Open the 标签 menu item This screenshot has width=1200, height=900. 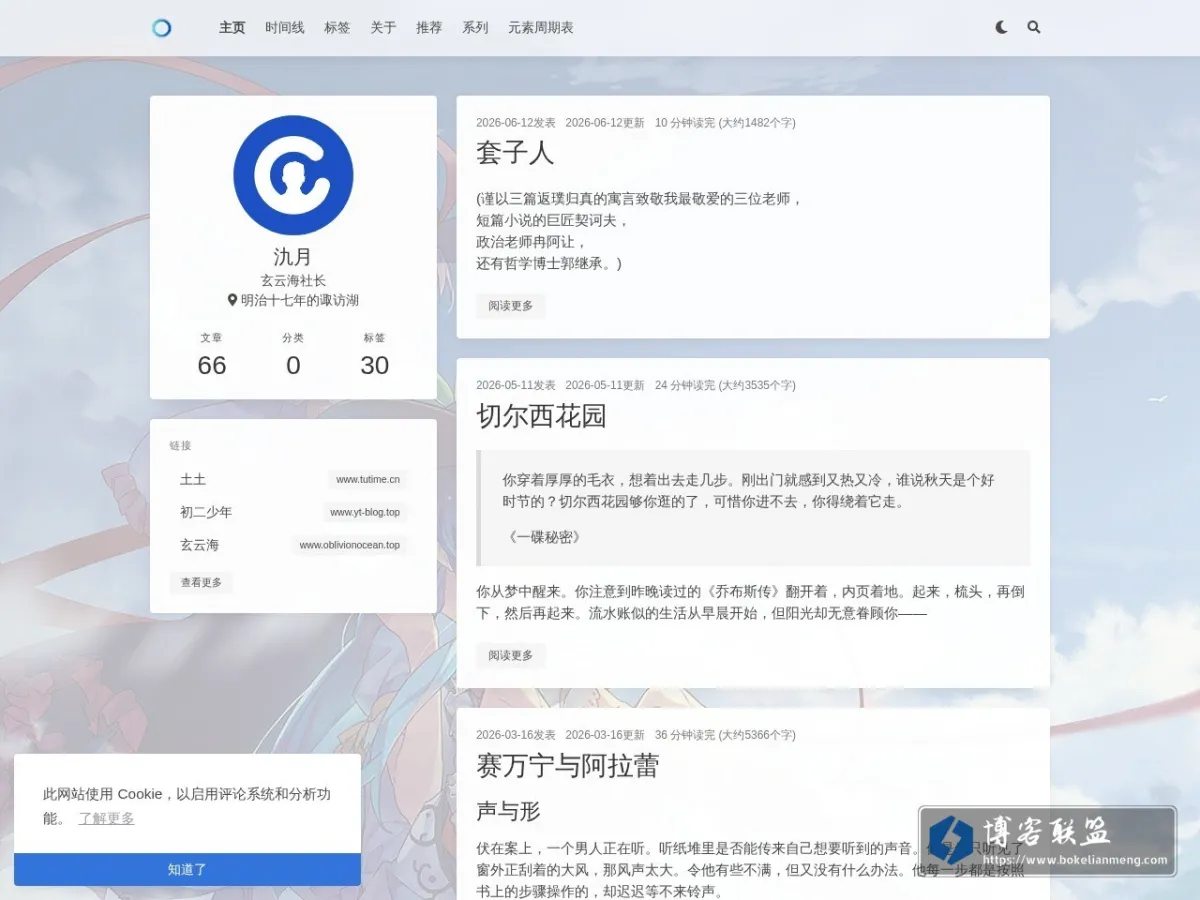tap(337, 28)
